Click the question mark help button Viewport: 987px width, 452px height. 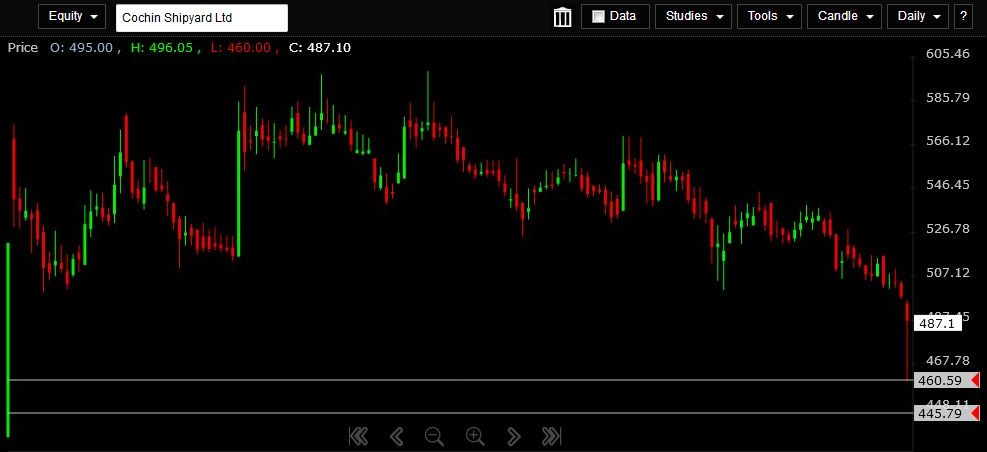click(x=963, y=17)
